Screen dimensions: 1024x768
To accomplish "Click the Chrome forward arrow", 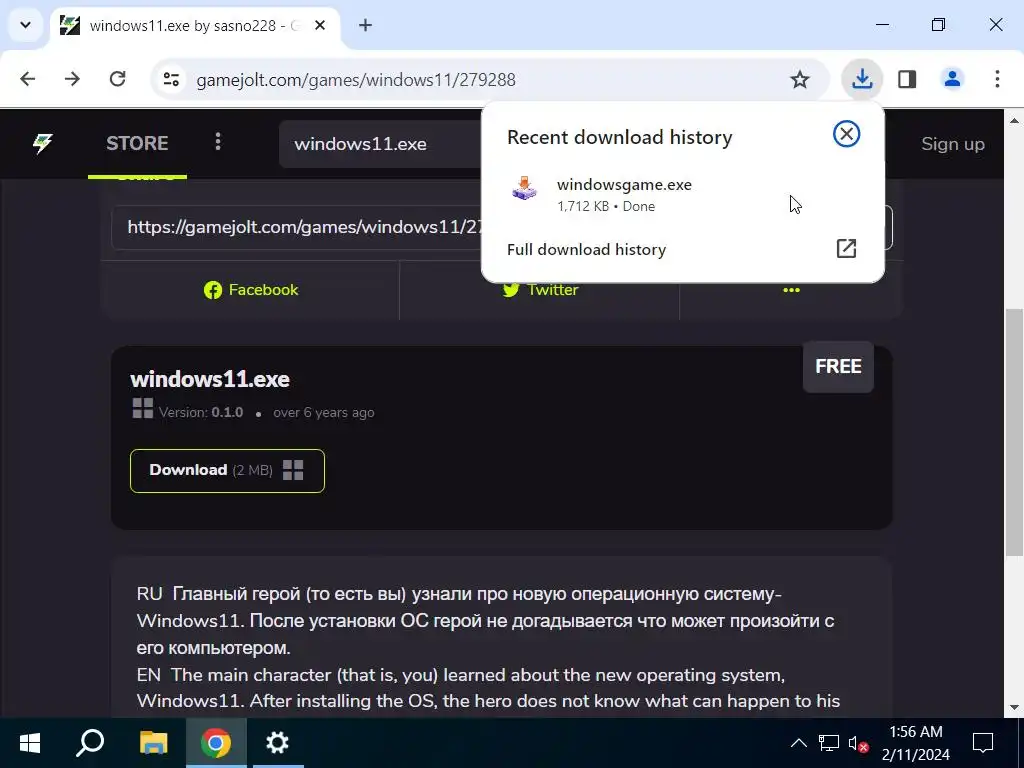I will [72, 80].
